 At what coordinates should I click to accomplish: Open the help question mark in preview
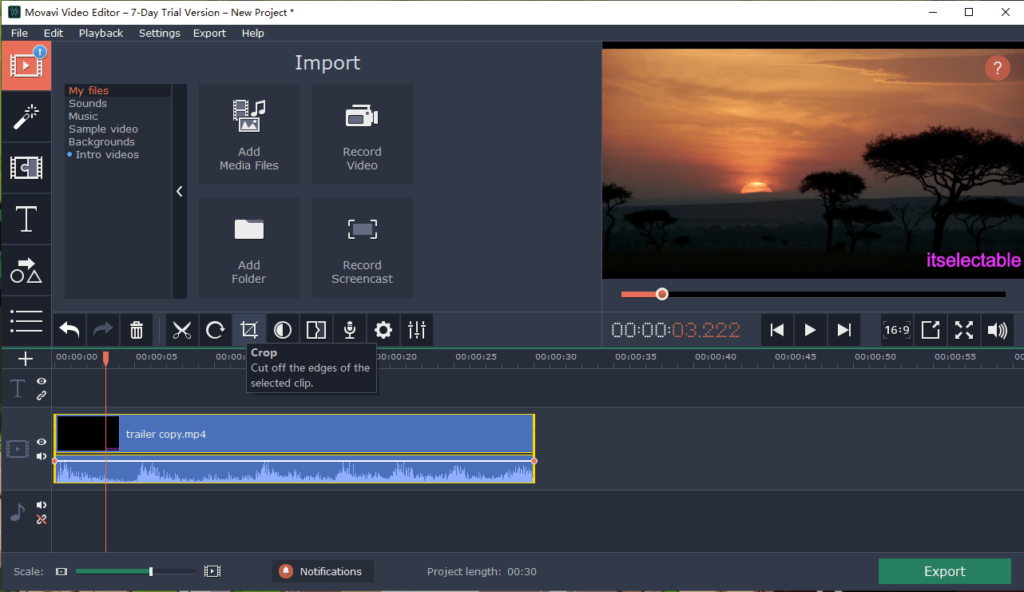pyautogui.click(x=997, y=68)
